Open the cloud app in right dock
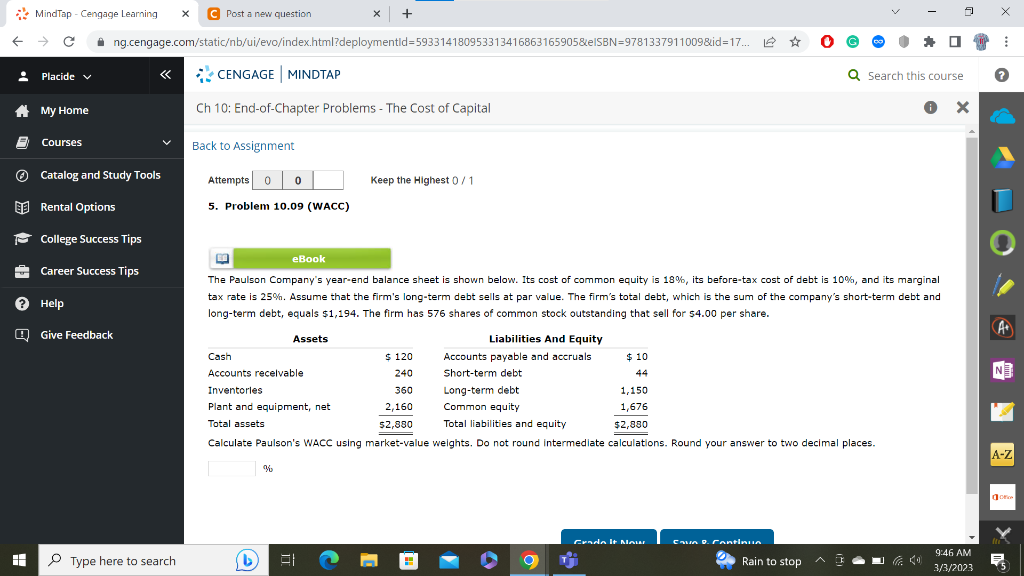The width and height of the screenshot is (1024, 576). click(x=1002, y=117)
